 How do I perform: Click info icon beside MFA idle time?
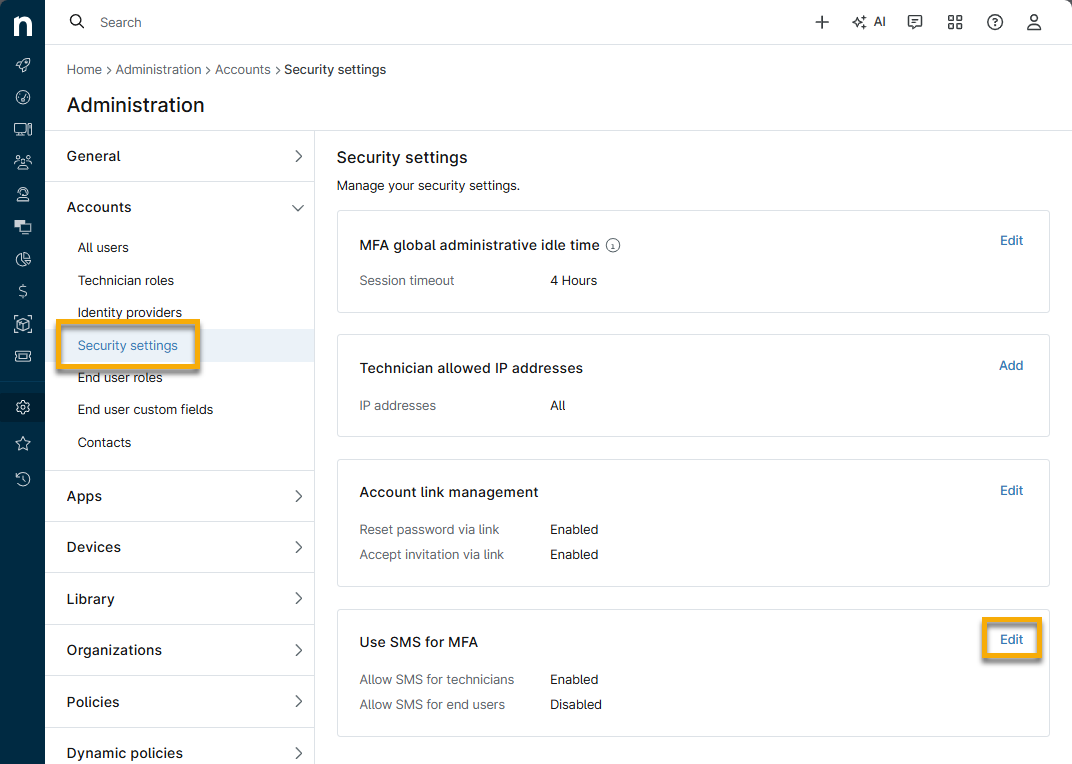[613, 246]
